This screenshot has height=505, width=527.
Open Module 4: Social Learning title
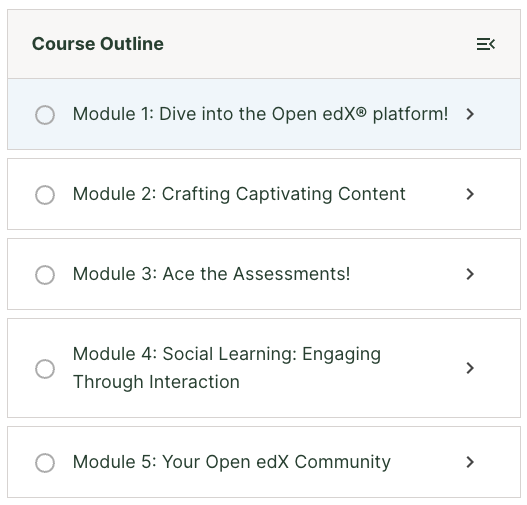(x=227, y=368)
